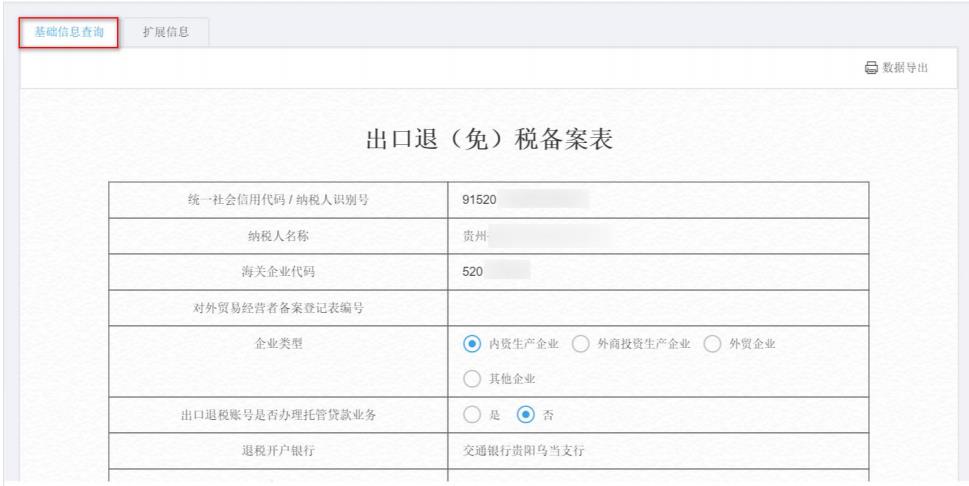The image size is (969, 486).
Task: Select the 内资生产企业 radio button
Action: coord(472,344)
